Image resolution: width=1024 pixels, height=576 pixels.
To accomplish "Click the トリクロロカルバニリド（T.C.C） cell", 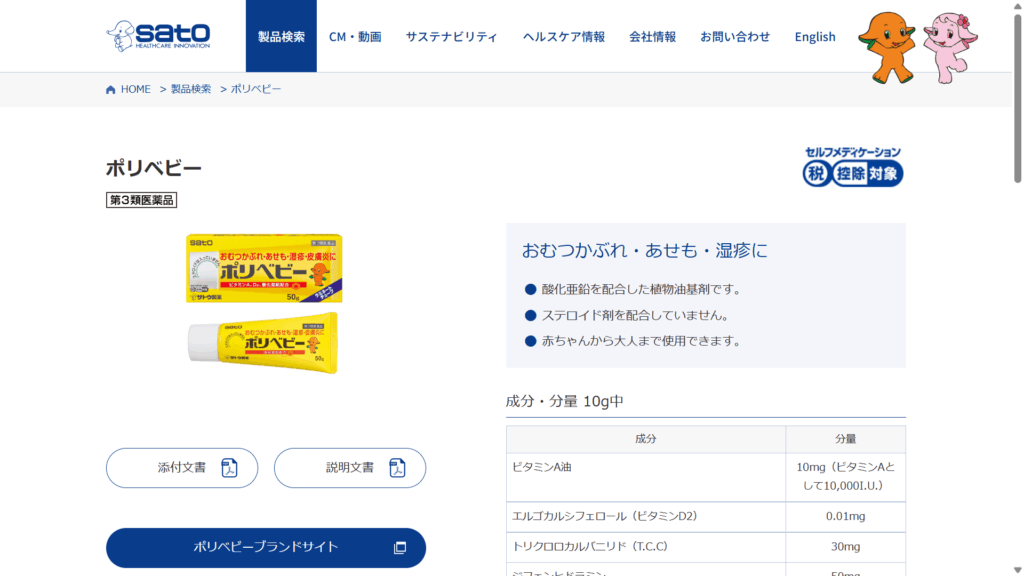I will click(x=646, y=547).
